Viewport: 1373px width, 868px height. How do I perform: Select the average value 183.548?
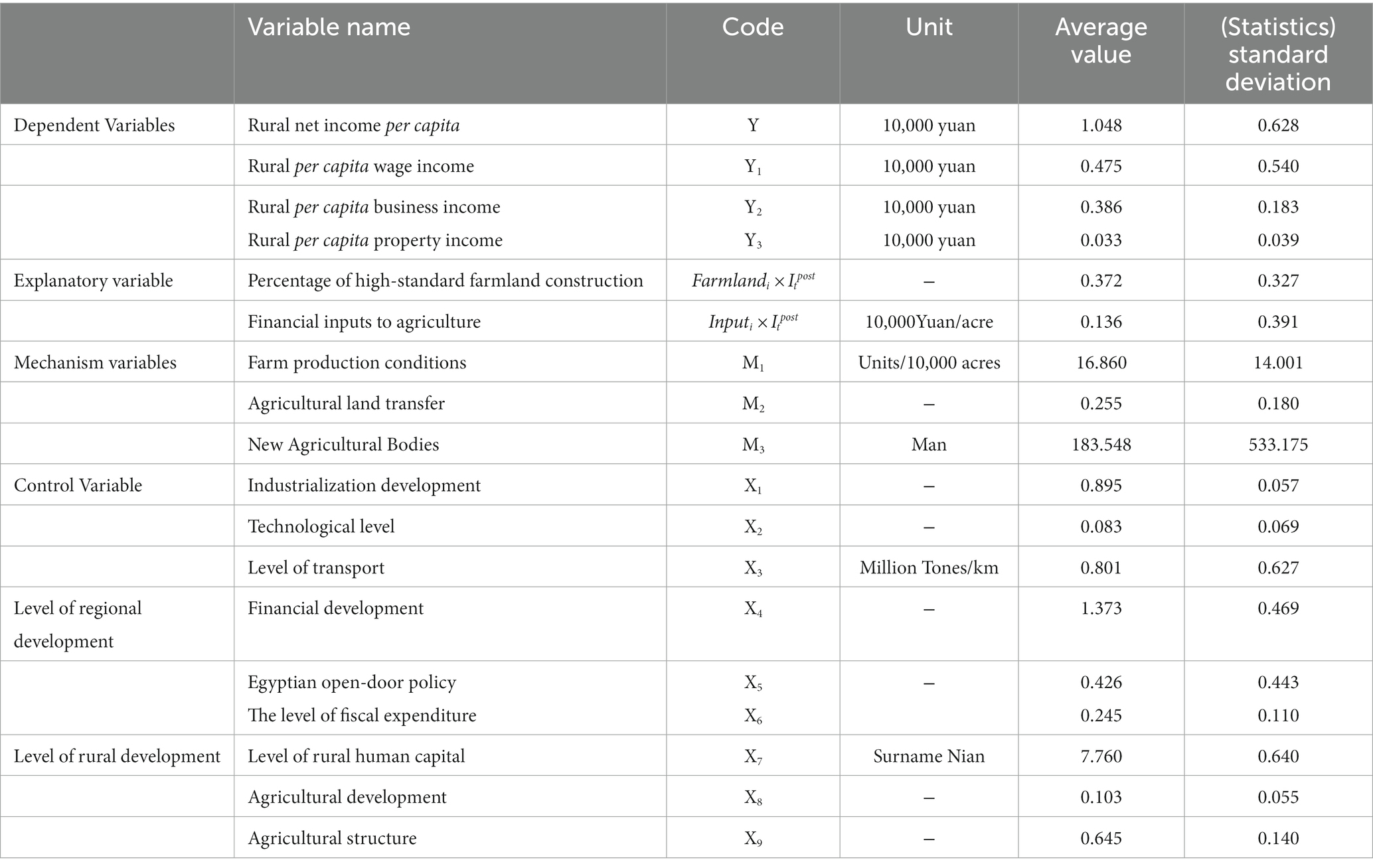[1101, 444]
